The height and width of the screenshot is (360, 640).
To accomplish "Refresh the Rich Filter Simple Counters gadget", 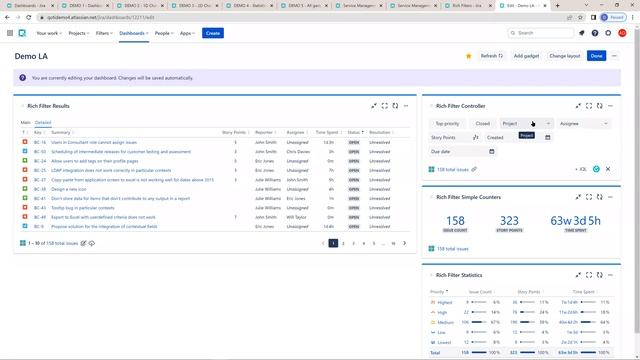I will [x=600, y=197].
